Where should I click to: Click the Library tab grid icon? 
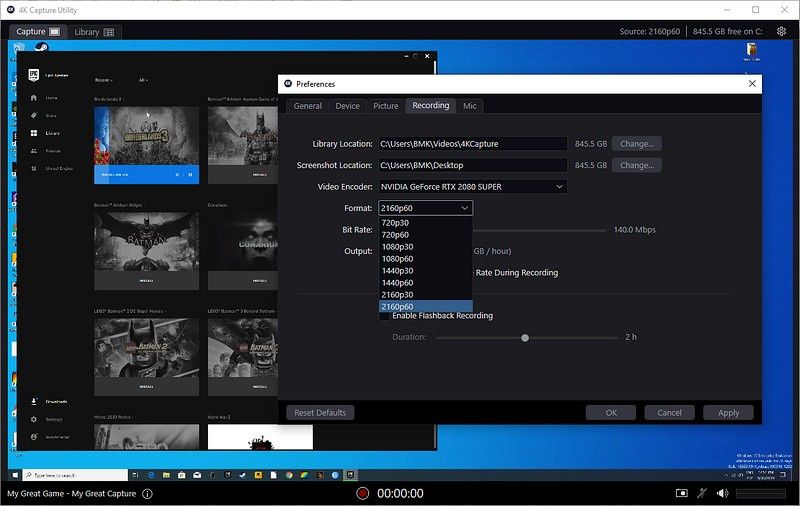tap(109, 32)
